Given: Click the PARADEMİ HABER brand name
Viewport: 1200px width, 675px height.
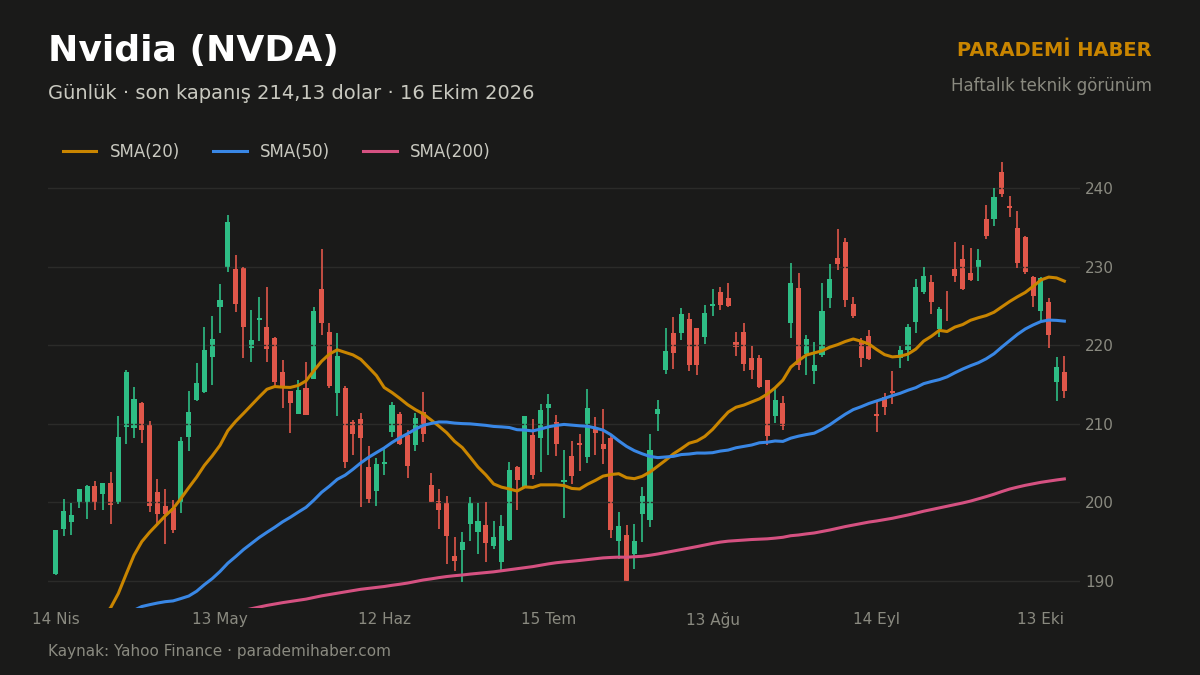Looking at the screenshot, I should coord(1054,50).
